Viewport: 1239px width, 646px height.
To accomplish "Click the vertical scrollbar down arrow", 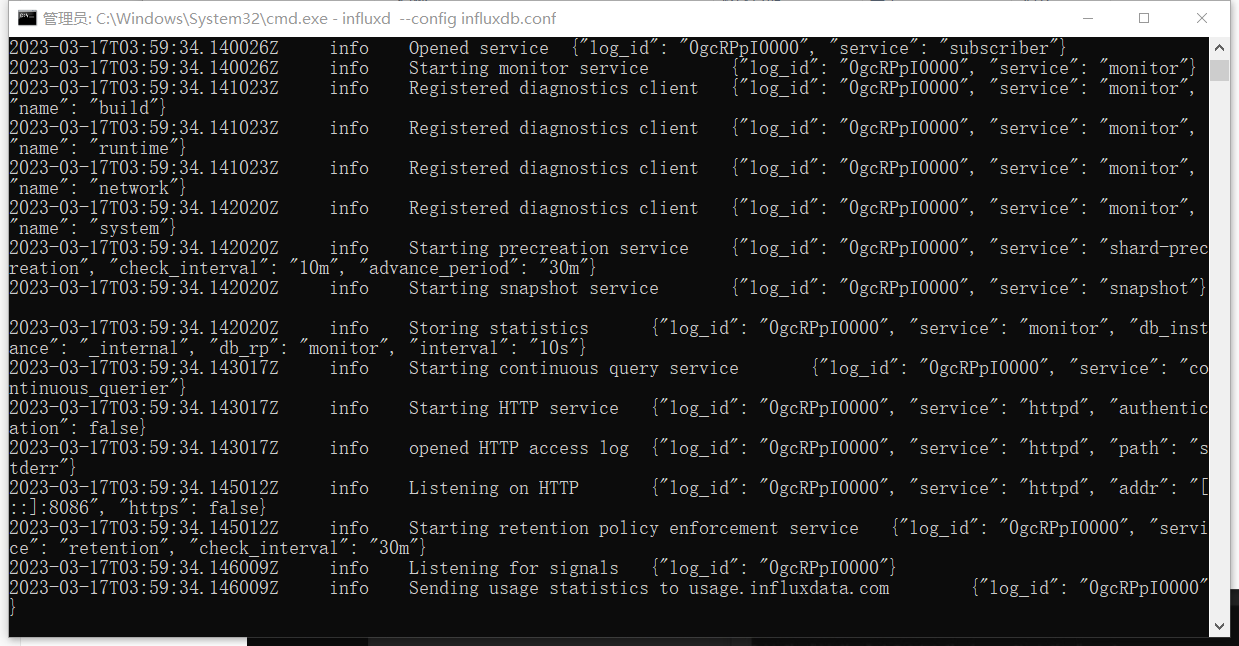I will (1219, 626).
